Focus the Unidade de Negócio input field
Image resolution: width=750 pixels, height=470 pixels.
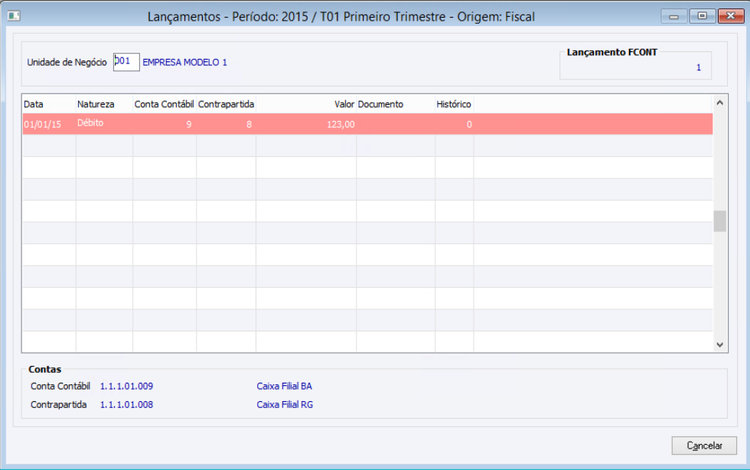click(x=126, y=62)
